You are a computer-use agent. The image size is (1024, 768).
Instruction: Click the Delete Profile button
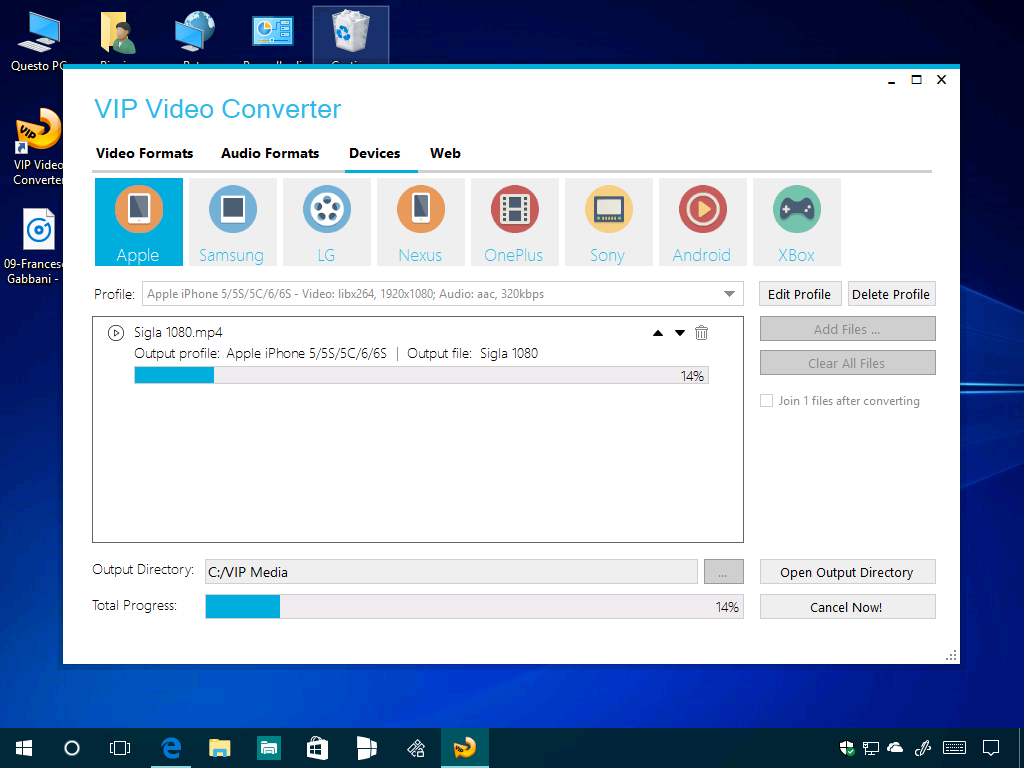(891, 295)
